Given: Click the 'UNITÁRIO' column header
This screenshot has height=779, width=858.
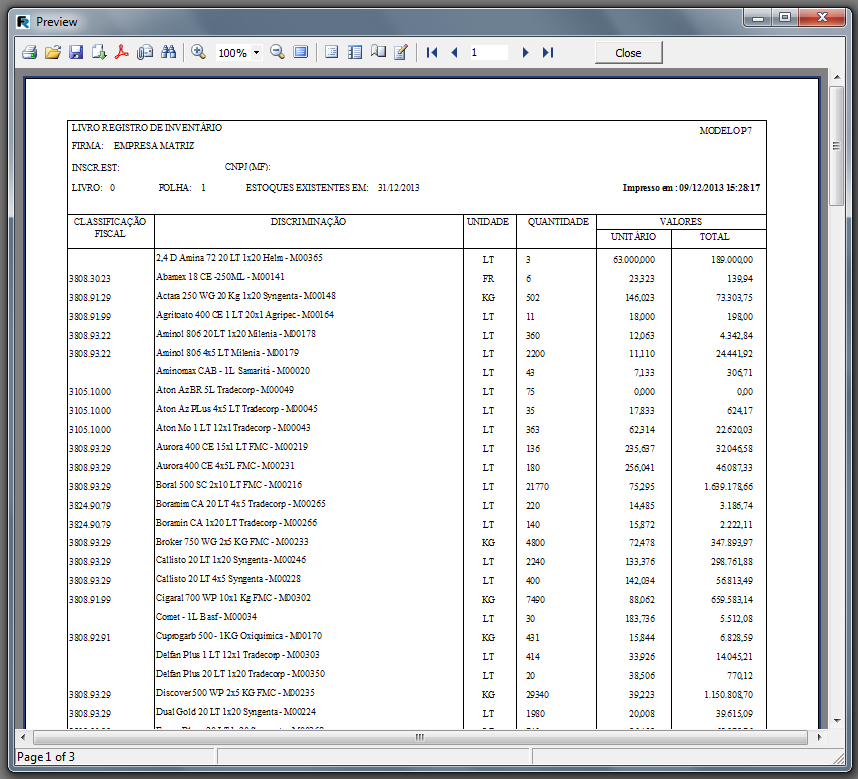Looking at the screenshot, I should (633, 237).
